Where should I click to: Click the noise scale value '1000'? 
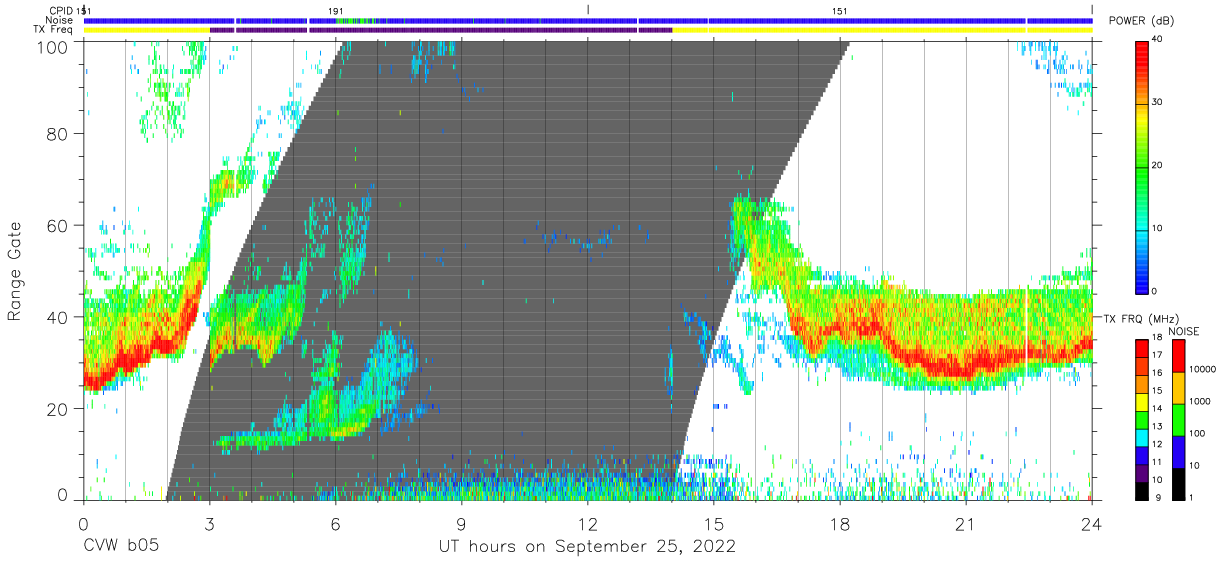(x=1199, y=402)
